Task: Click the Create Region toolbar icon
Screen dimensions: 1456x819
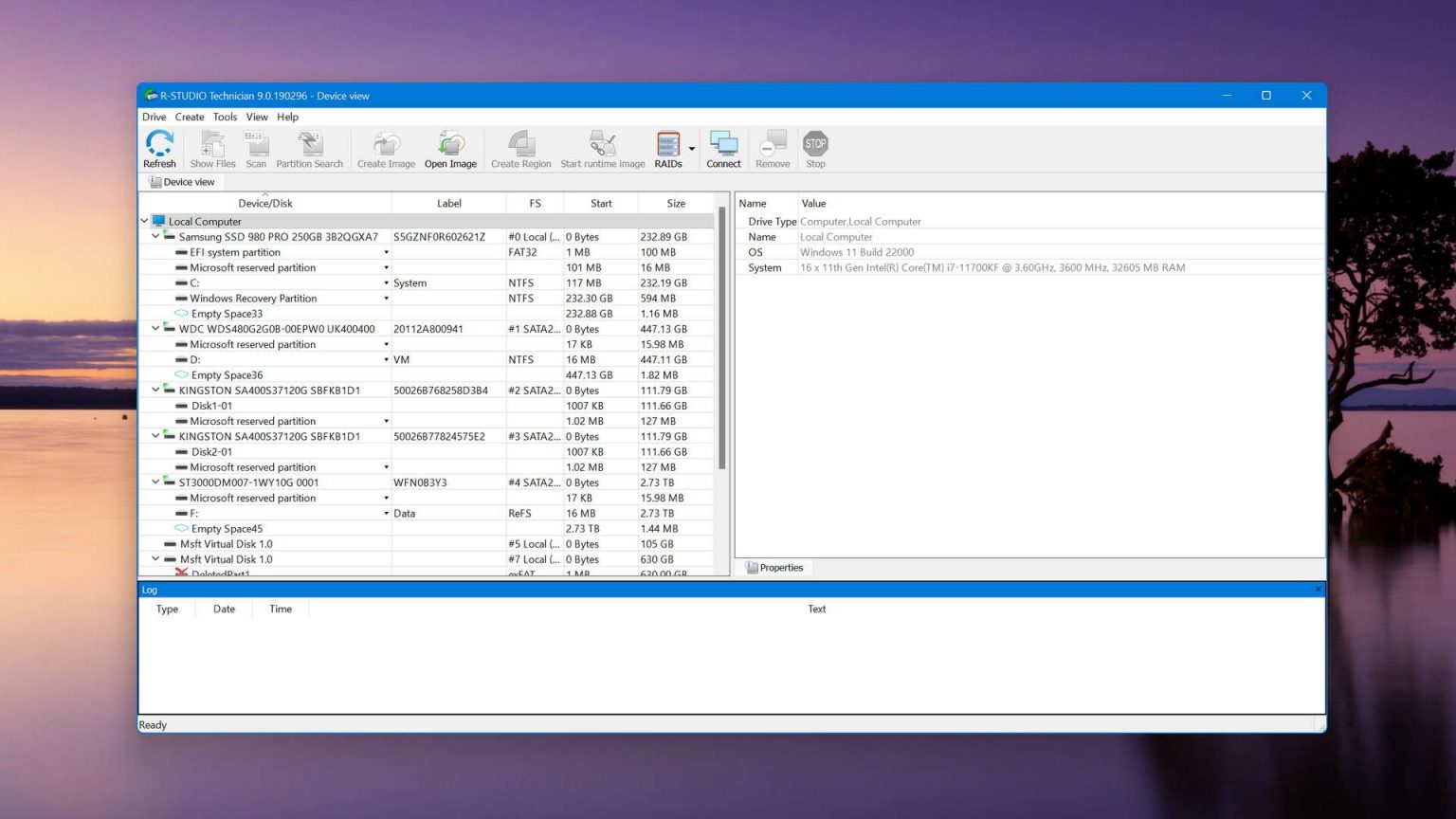Action: click(520, 147)
